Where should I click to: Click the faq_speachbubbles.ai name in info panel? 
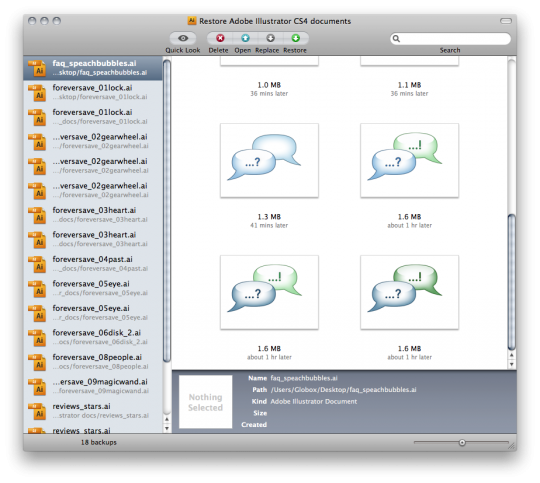[x=304, y=378]
